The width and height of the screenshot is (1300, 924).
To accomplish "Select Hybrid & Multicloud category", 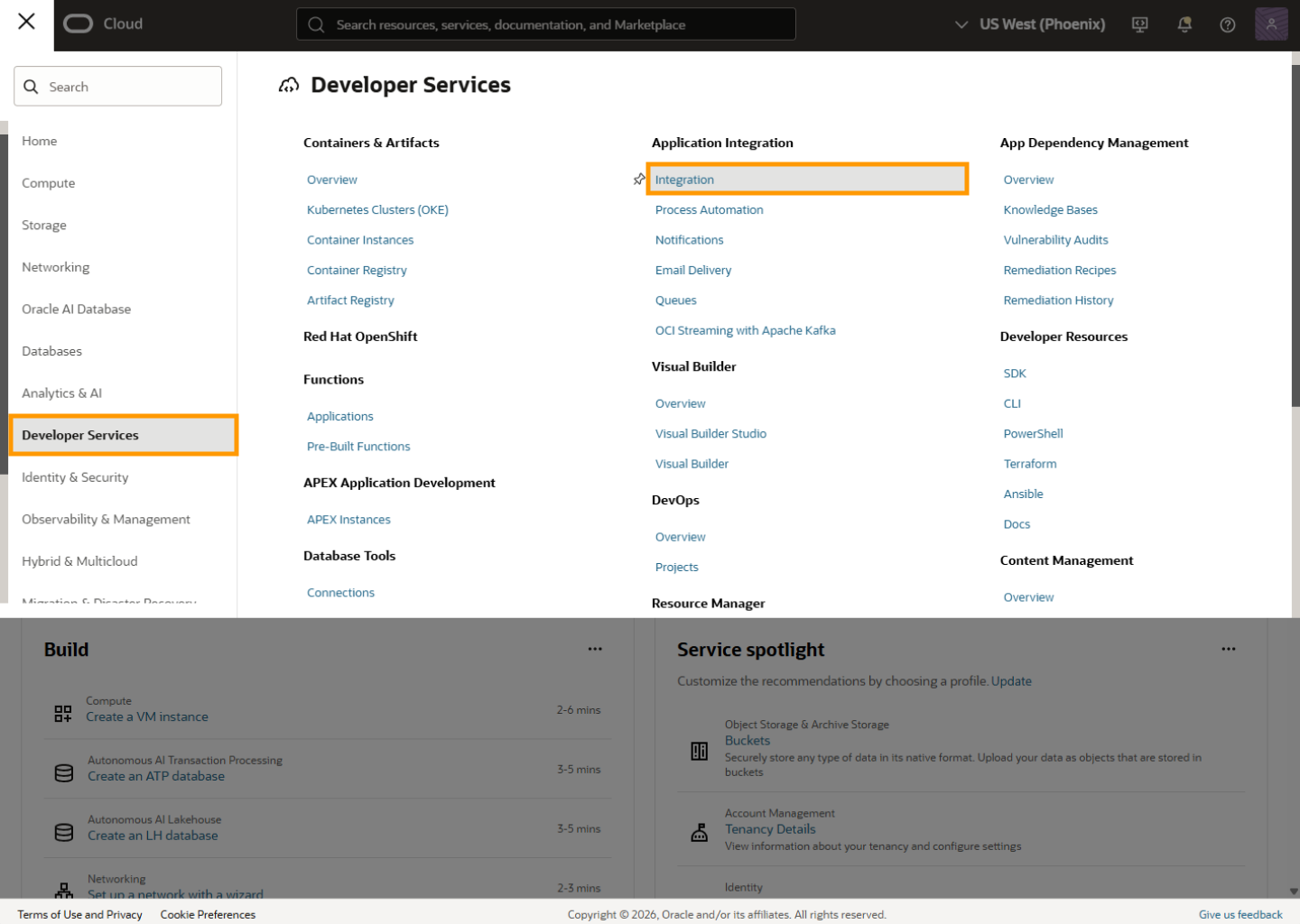I will (x=80, y=561).
